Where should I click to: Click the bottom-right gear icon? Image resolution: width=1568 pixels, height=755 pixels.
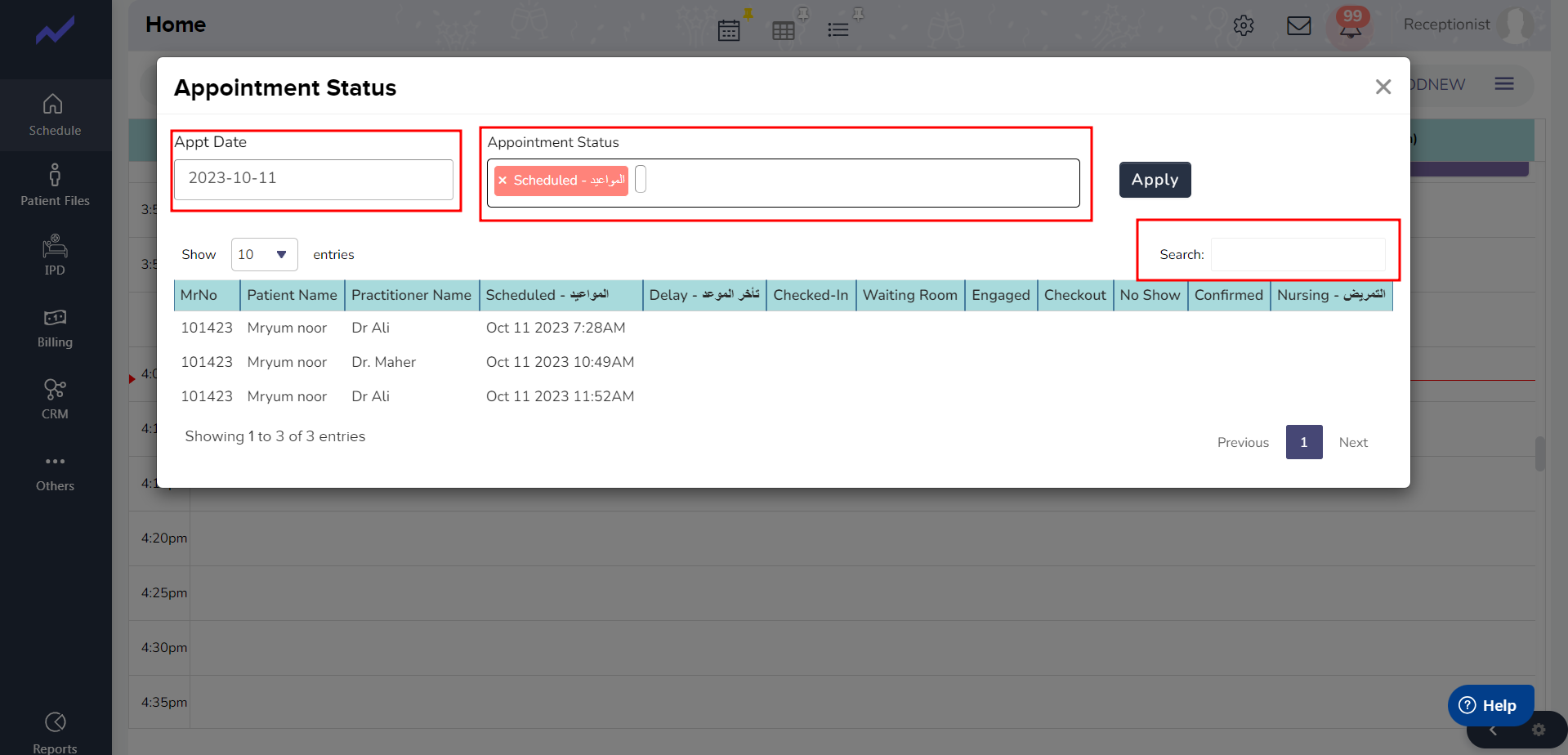tap(1539, 730)
